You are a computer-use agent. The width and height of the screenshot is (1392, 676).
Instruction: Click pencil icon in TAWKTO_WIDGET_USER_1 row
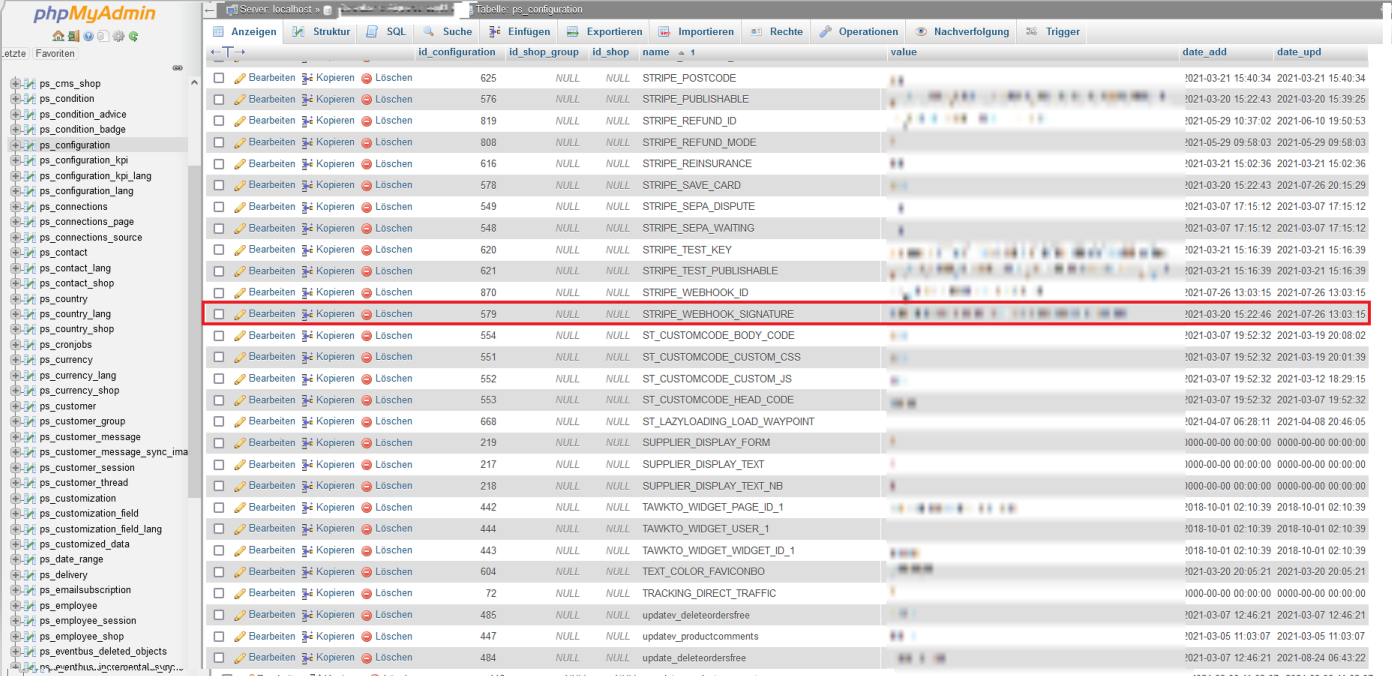pyautogui.click(x=240, y=529)
